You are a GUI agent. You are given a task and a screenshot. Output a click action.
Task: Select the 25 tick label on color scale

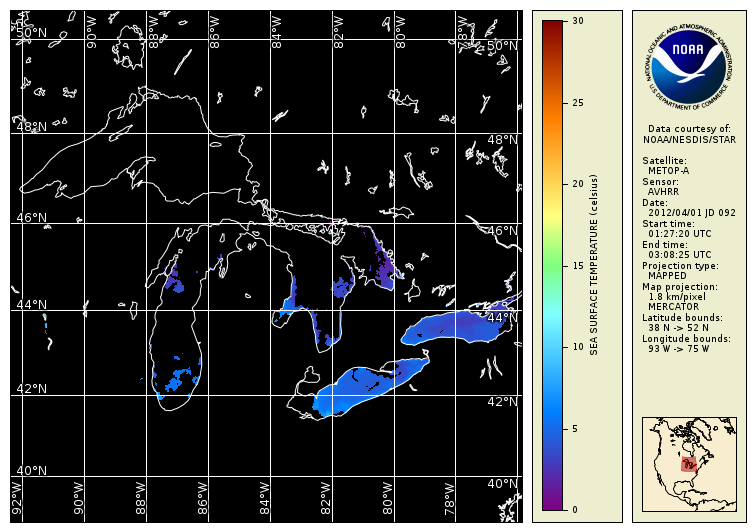click(x=578, y=103)
